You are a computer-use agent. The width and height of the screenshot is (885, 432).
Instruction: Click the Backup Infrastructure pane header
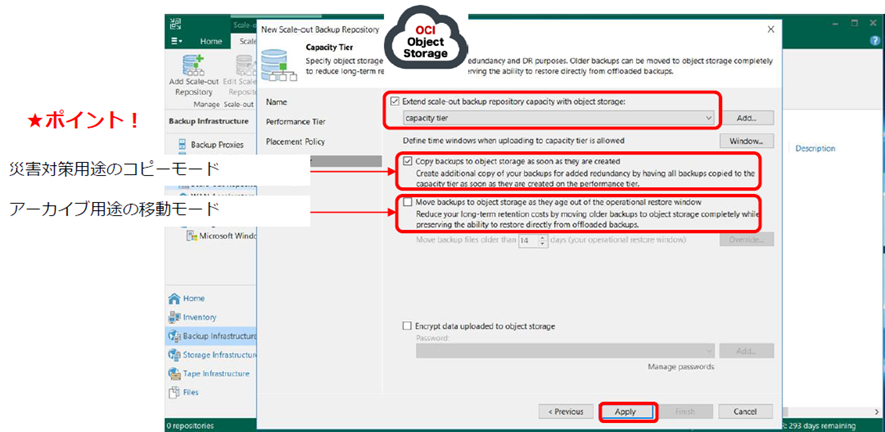click(208, 121)
